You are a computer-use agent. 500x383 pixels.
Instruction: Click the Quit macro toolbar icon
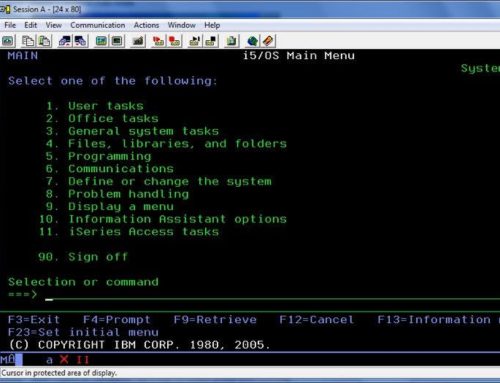pyautogui.click(x=211, y=41)
